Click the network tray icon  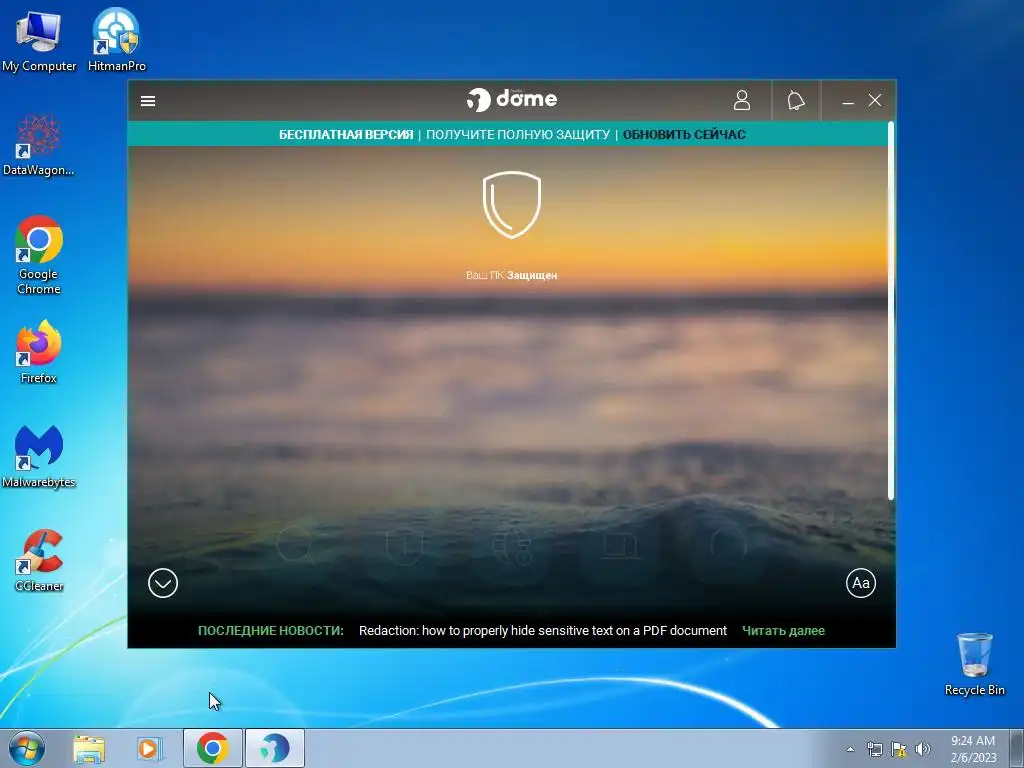pyautogui.click(x=874, y=749)
